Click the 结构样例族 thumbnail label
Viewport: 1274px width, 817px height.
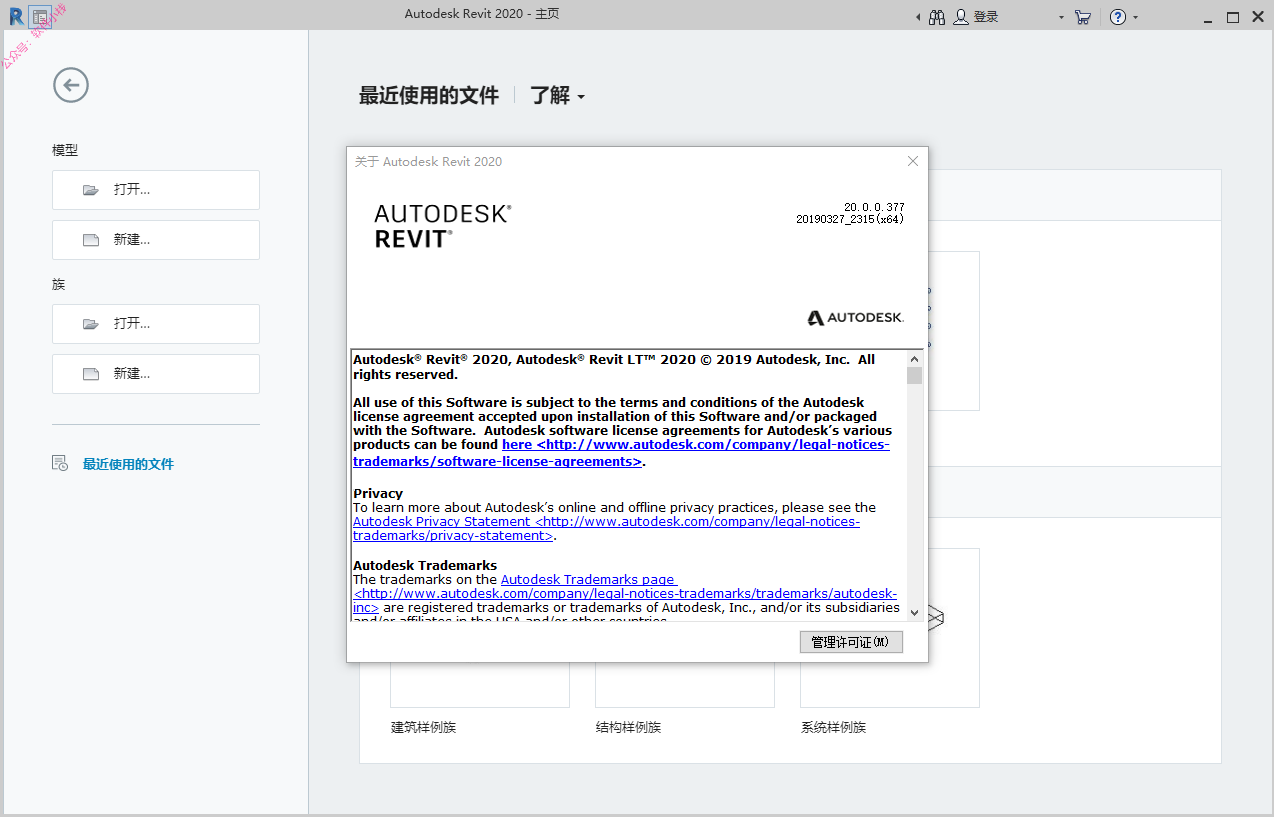click(628, 727)
